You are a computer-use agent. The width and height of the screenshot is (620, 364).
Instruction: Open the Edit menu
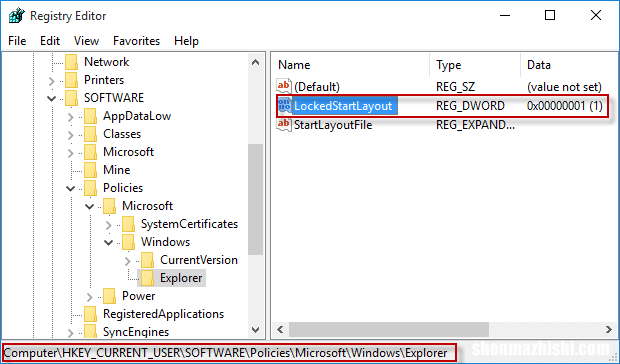[x=50, y=41]
